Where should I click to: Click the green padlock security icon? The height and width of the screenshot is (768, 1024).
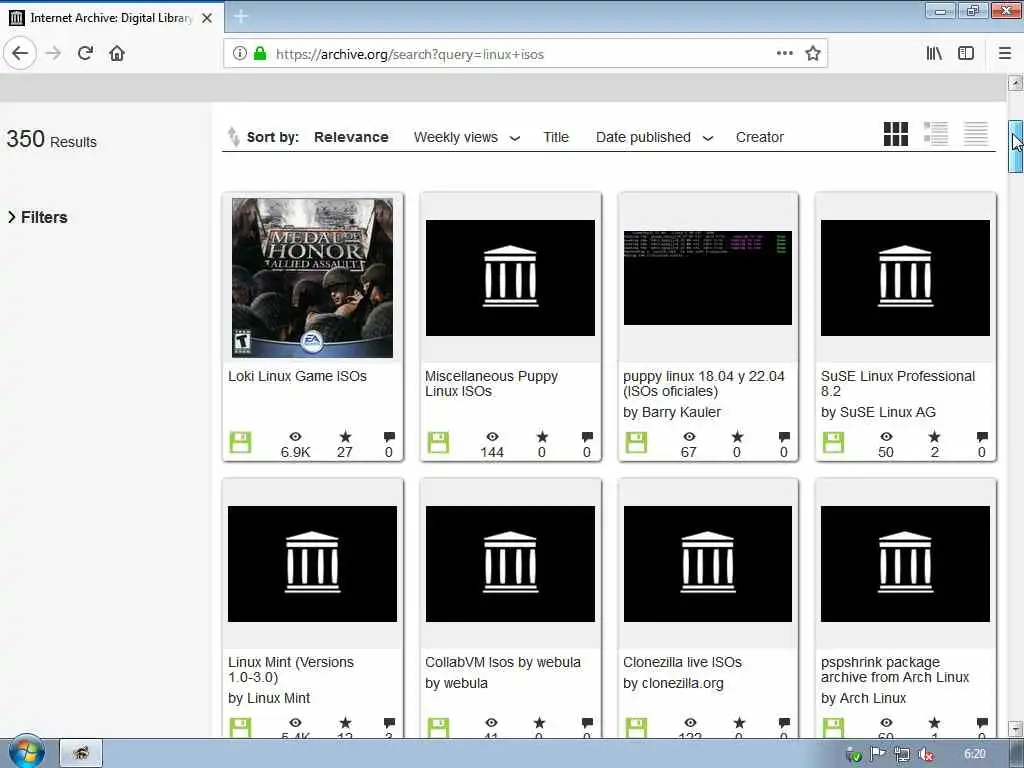(x=260, y=54)
